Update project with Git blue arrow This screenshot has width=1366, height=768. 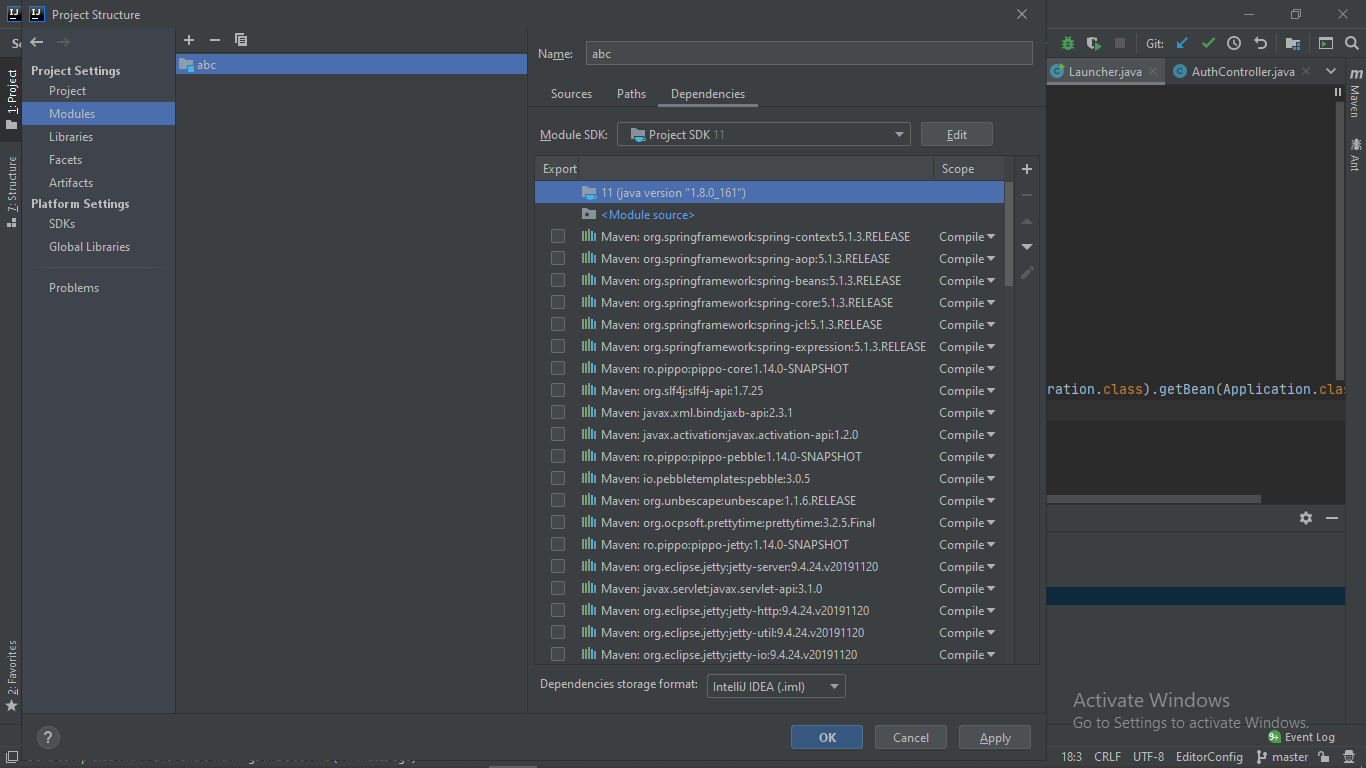(x=1182, y=43)
